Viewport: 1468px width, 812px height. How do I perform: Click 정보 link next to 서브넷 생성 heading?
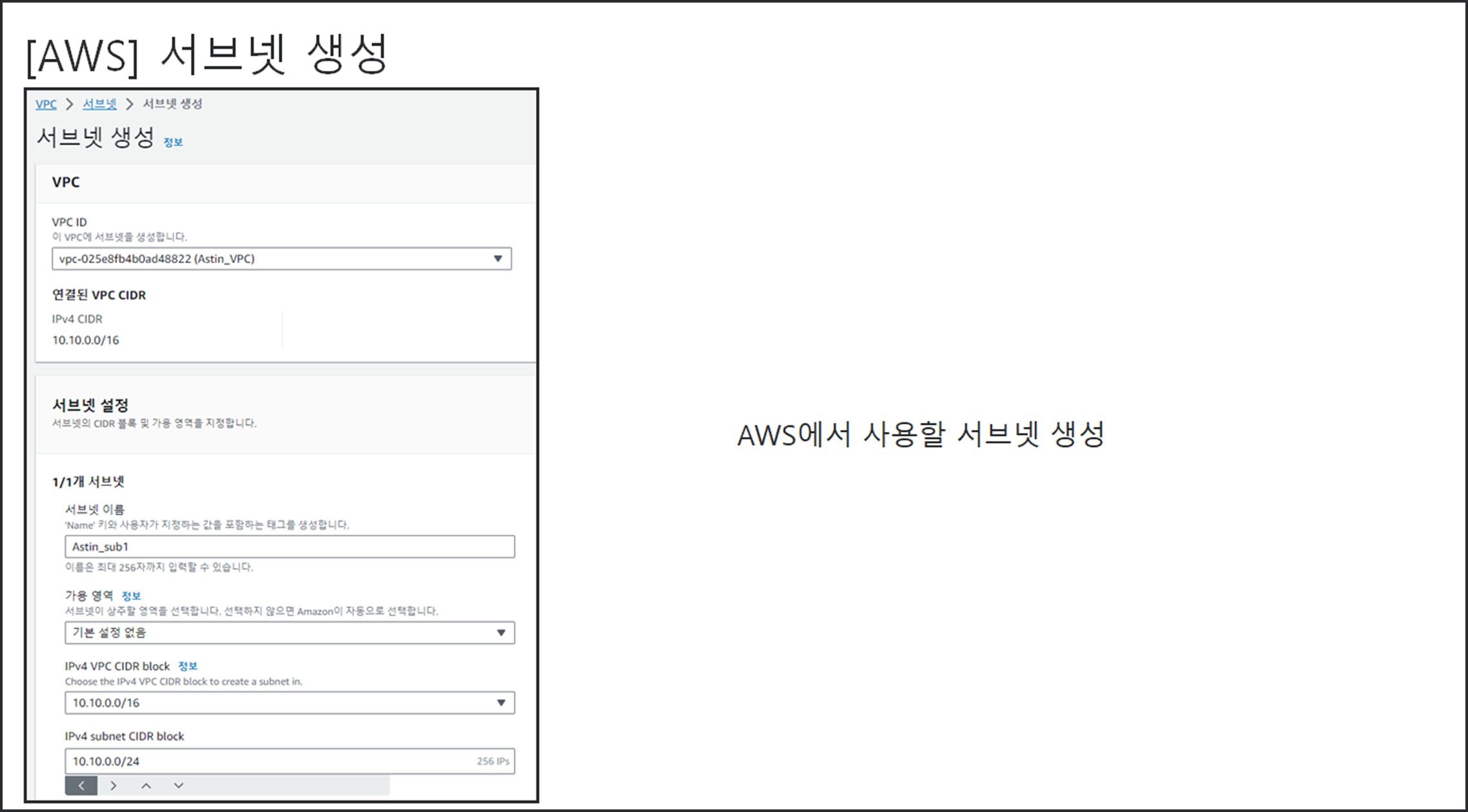[173, 143]
